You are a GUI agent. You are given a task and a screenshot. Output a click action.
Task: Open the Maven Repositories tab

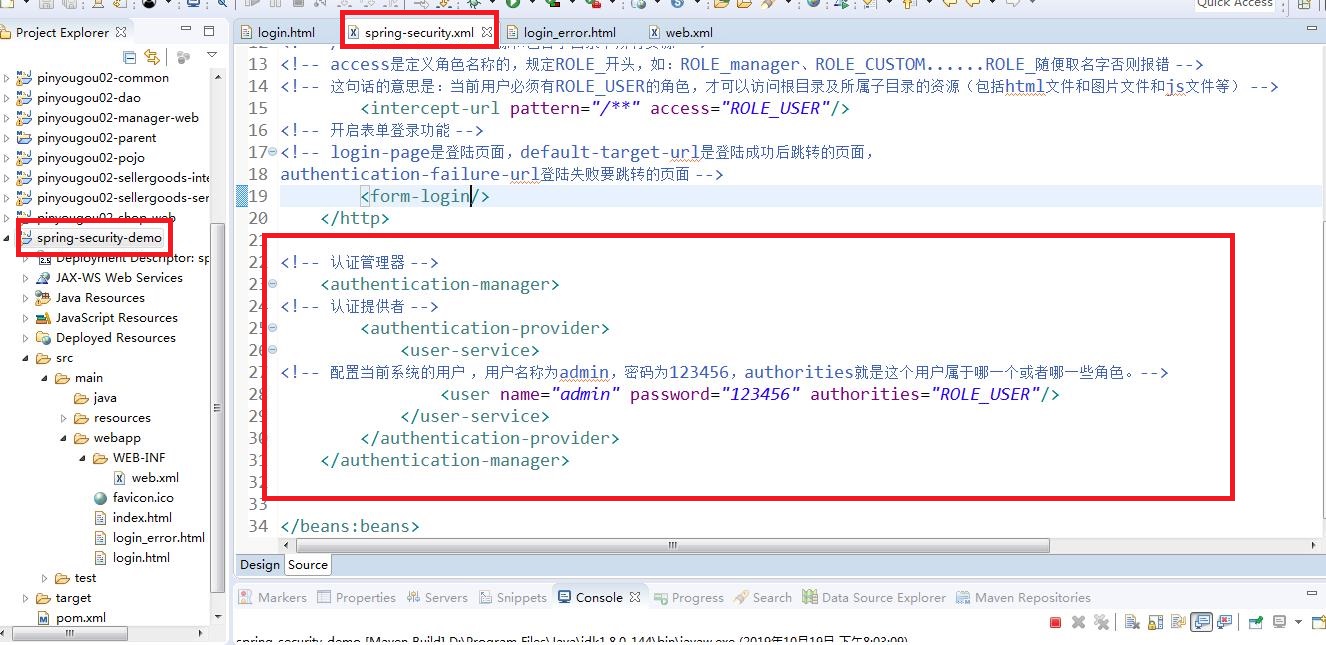click(1024, 597)
